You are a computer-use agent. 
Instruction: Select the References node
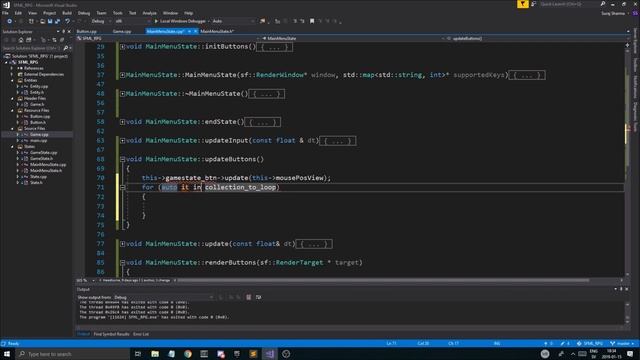tap(33, 69)
